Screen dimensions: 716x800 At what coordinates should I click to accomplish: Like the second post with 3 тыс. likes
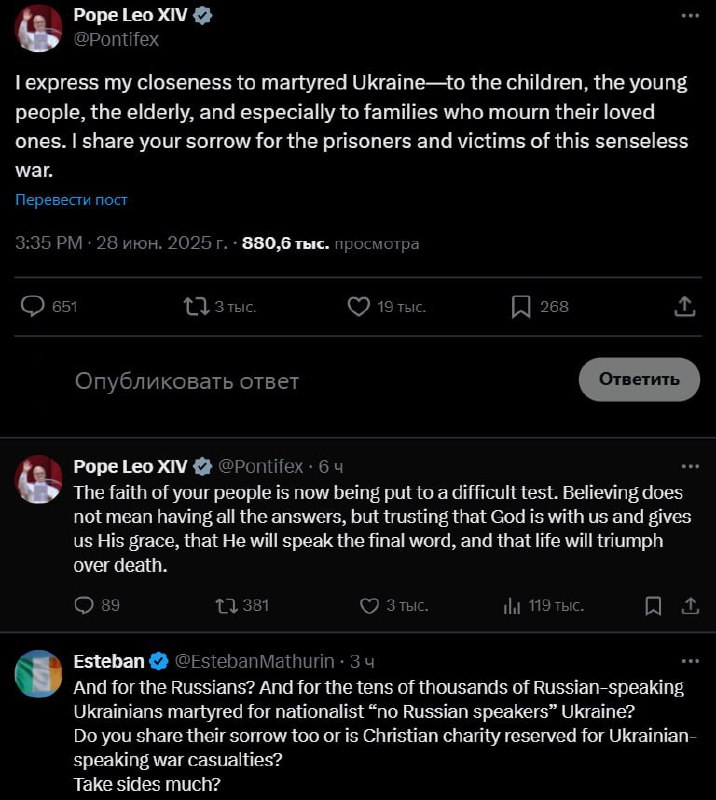point(370,605)
